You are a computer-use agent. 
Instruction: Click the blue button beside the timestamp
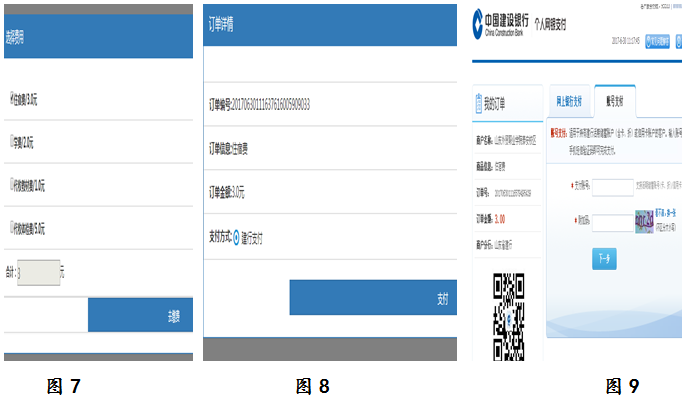click(660, 41)
